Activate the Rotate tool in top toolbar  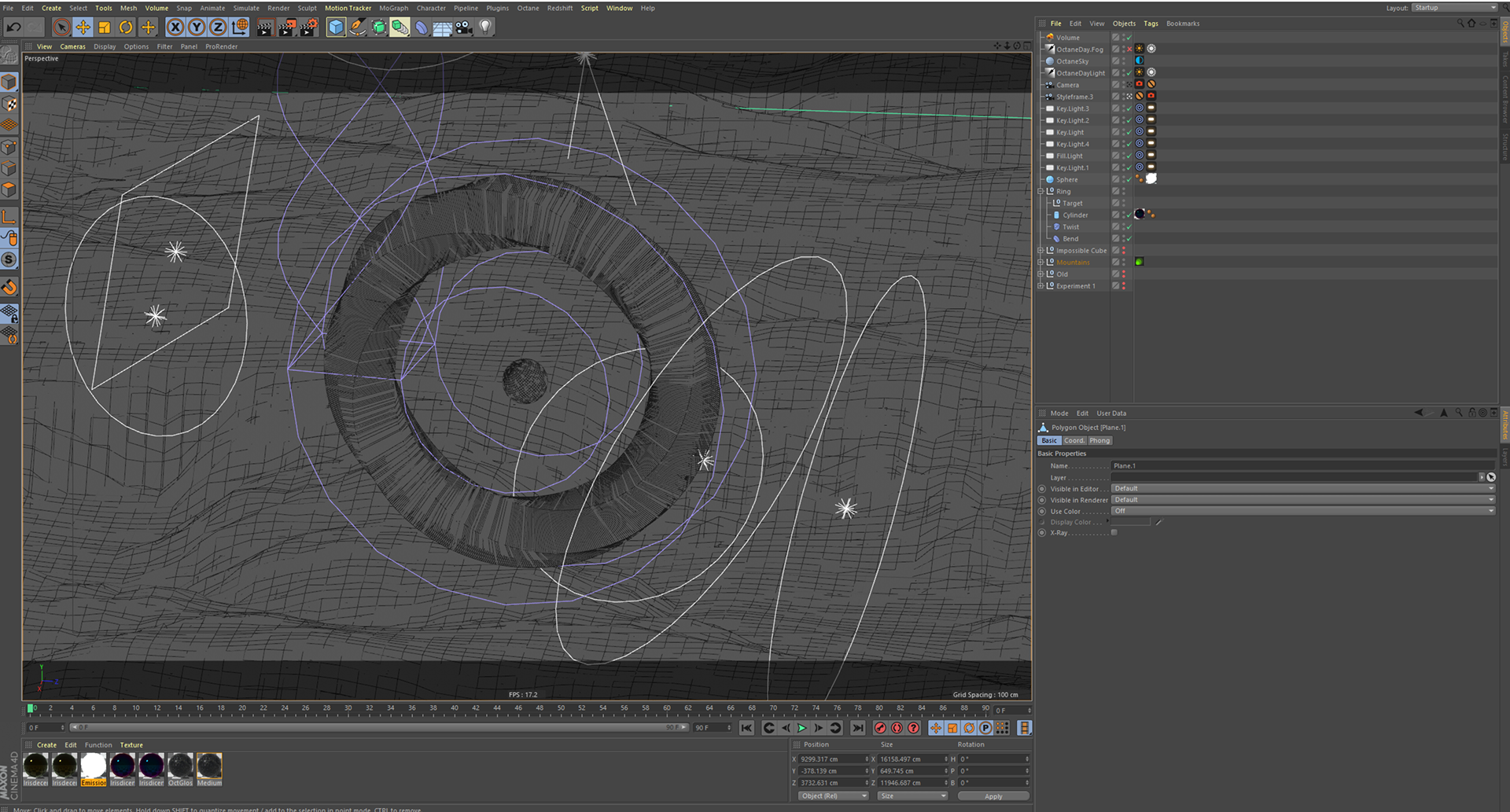[126, 28]
